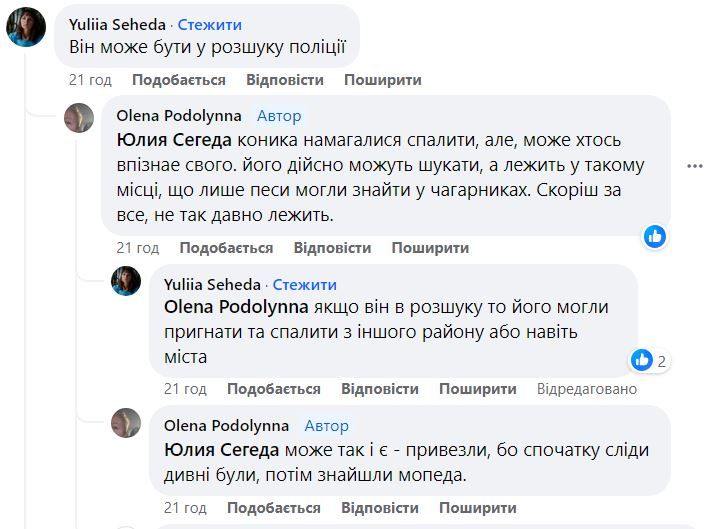Follow Yuliia Seheda via top comment 'Стежити' link
The image size is (706, 529).
pos(209,24)
